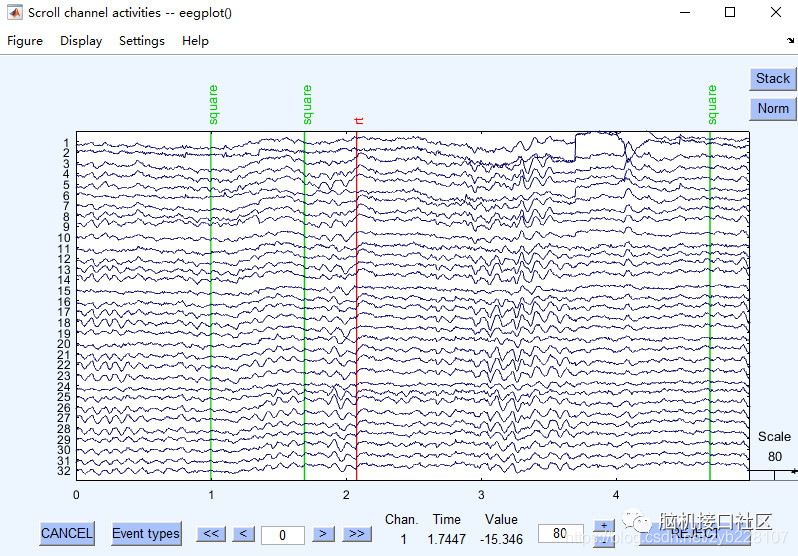Select the first green square event label

(x=213, y=105)
